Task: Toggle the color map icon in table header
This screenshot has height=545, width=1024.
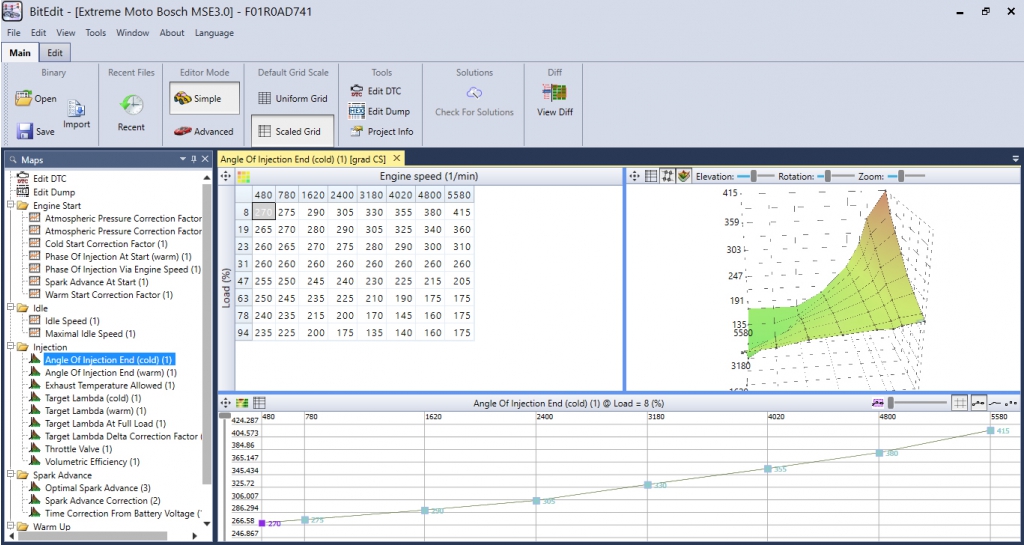Action: pos(243,176)
